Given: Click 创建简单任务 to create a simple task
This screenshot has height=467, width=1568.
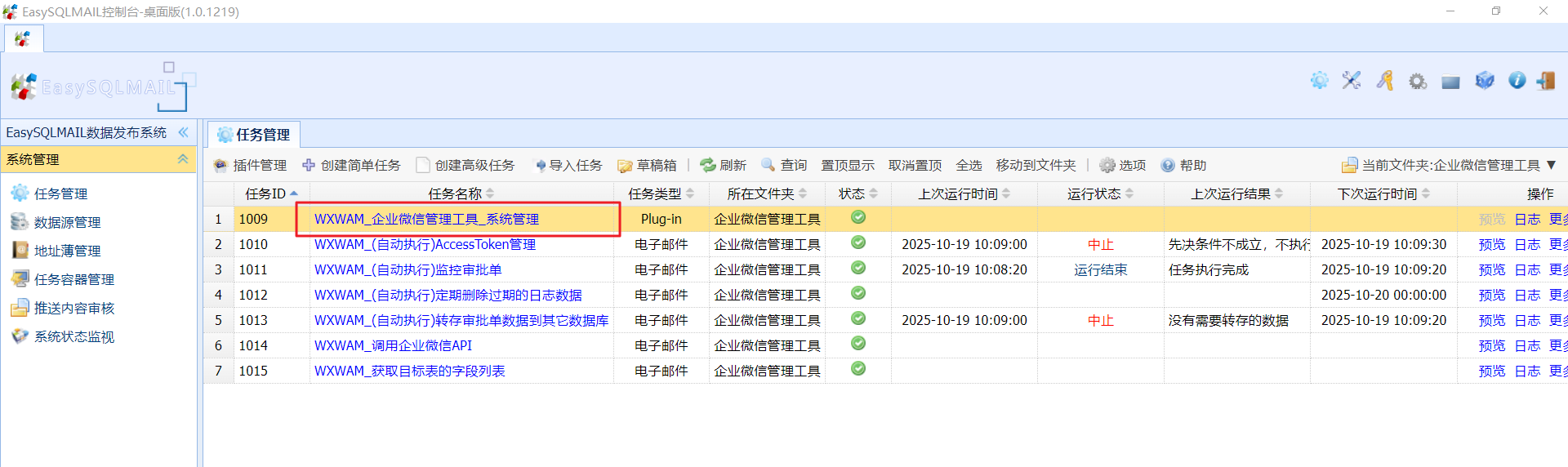Looking at the screenshot, I should (x=351, y=166).
